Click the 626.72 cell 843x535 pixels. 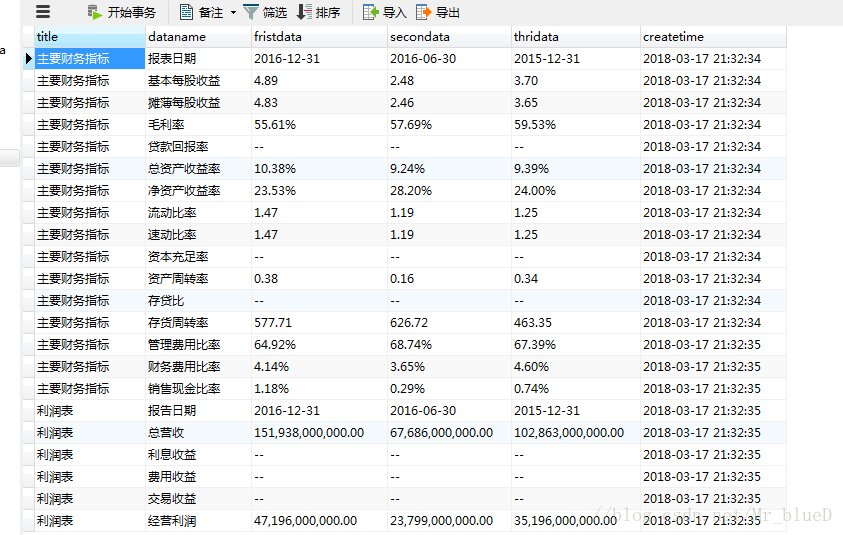449,323
